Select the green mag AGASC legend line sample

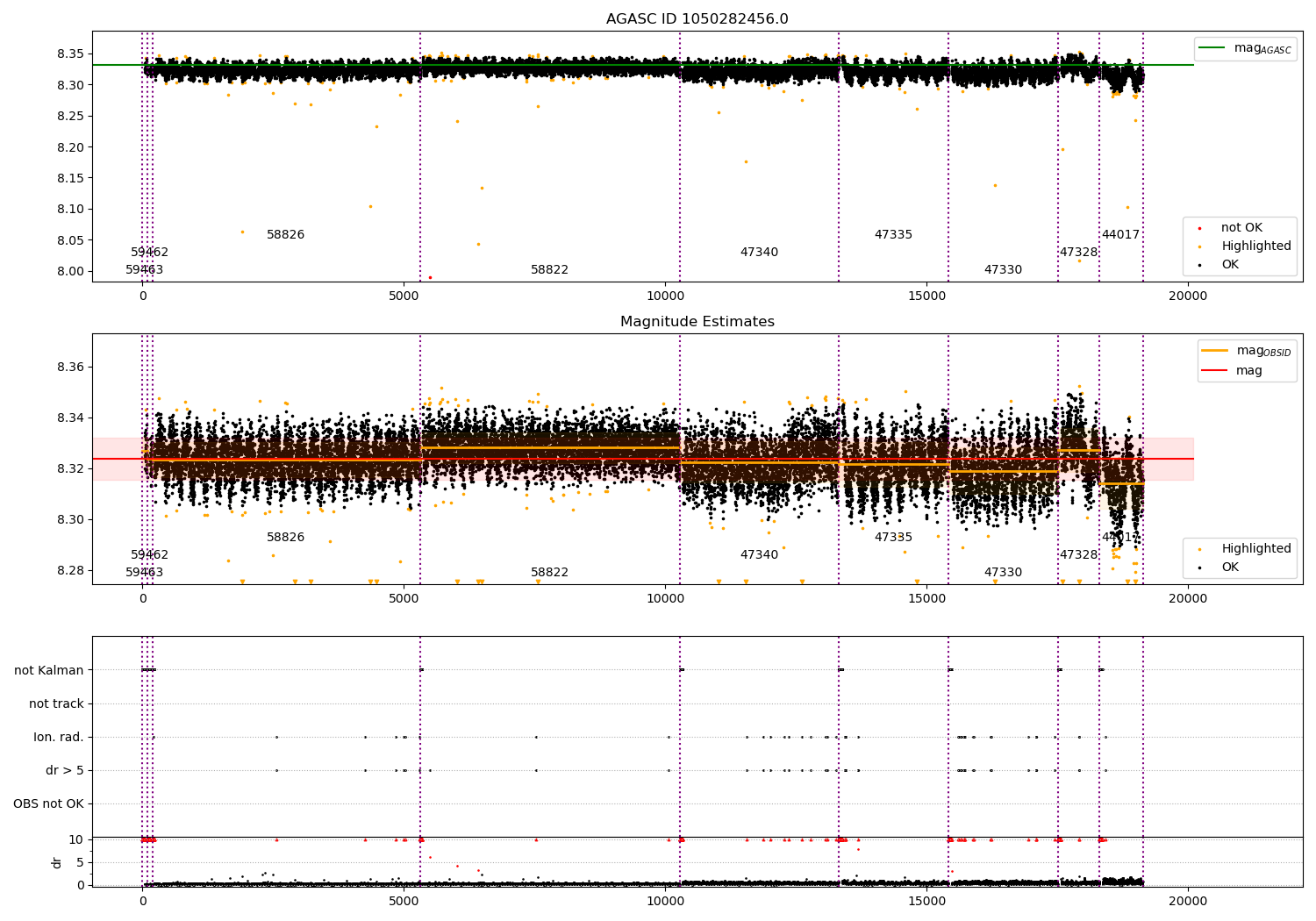tap(1212, 47)
